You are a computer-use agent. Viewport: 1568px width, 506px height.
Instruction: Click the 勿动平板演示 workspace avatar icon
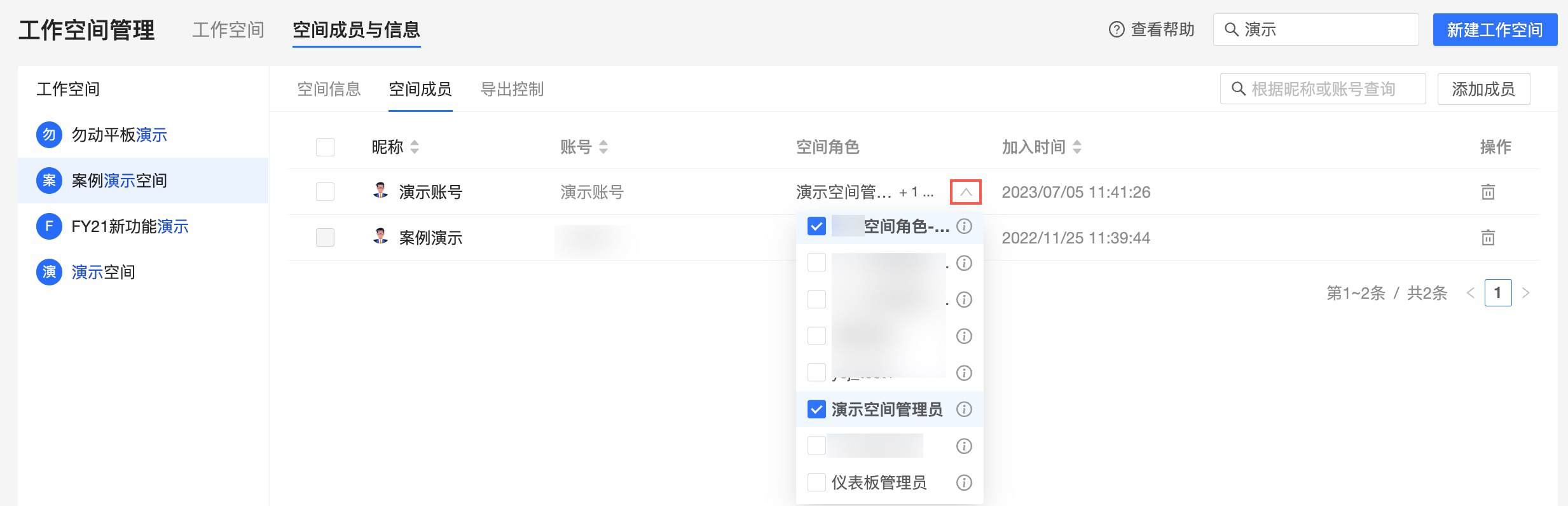click(49, 135)
